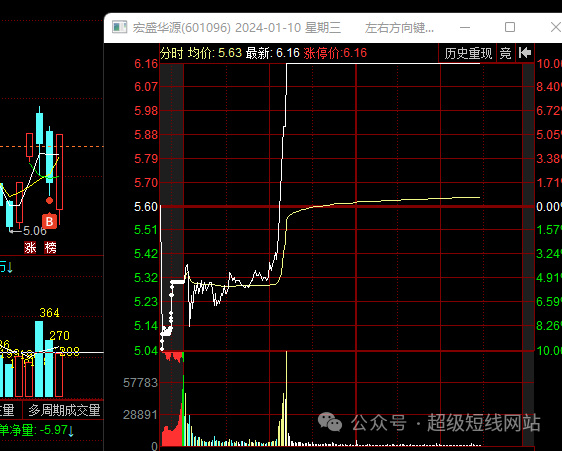This screenshot has height=451, width=562.
Task: Minimize the 宏盛华源 intraday window
Action: (465, 27)
